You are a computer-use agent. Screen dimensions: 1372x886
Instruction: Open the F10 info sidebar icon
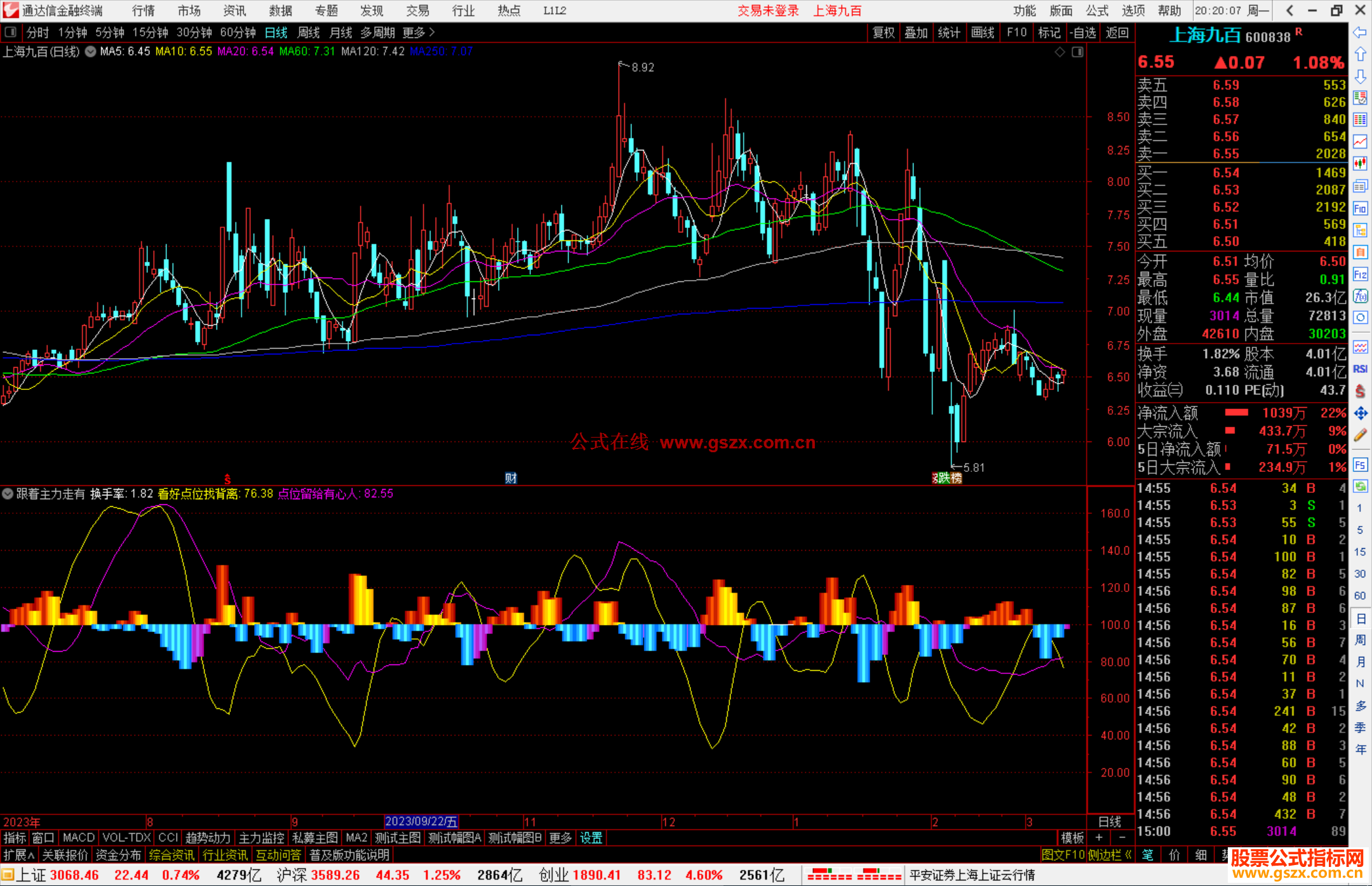tap(1360, 208)
